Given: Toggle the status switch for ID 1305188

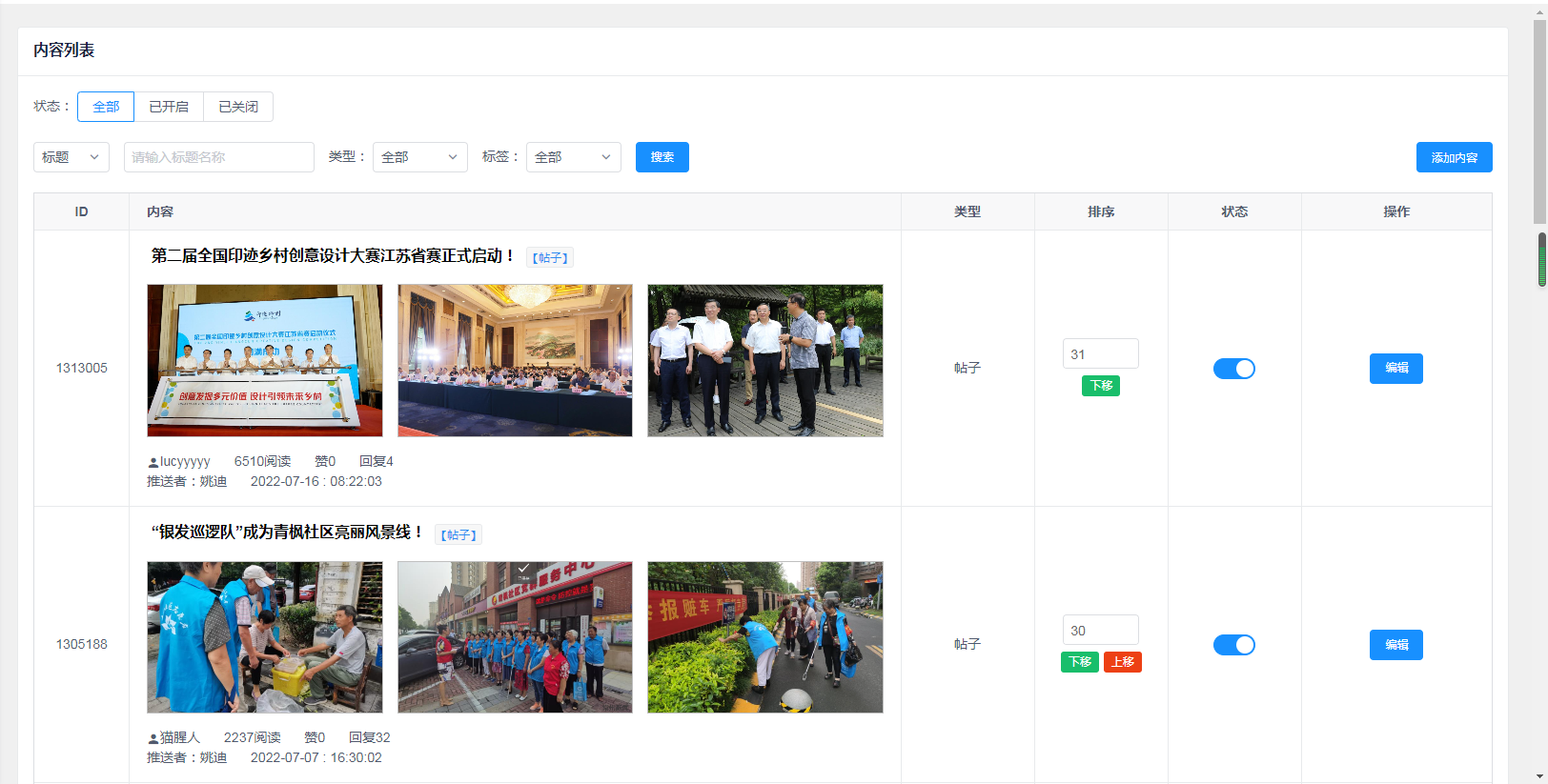Looking at the screenshot, I should 1234,645.
